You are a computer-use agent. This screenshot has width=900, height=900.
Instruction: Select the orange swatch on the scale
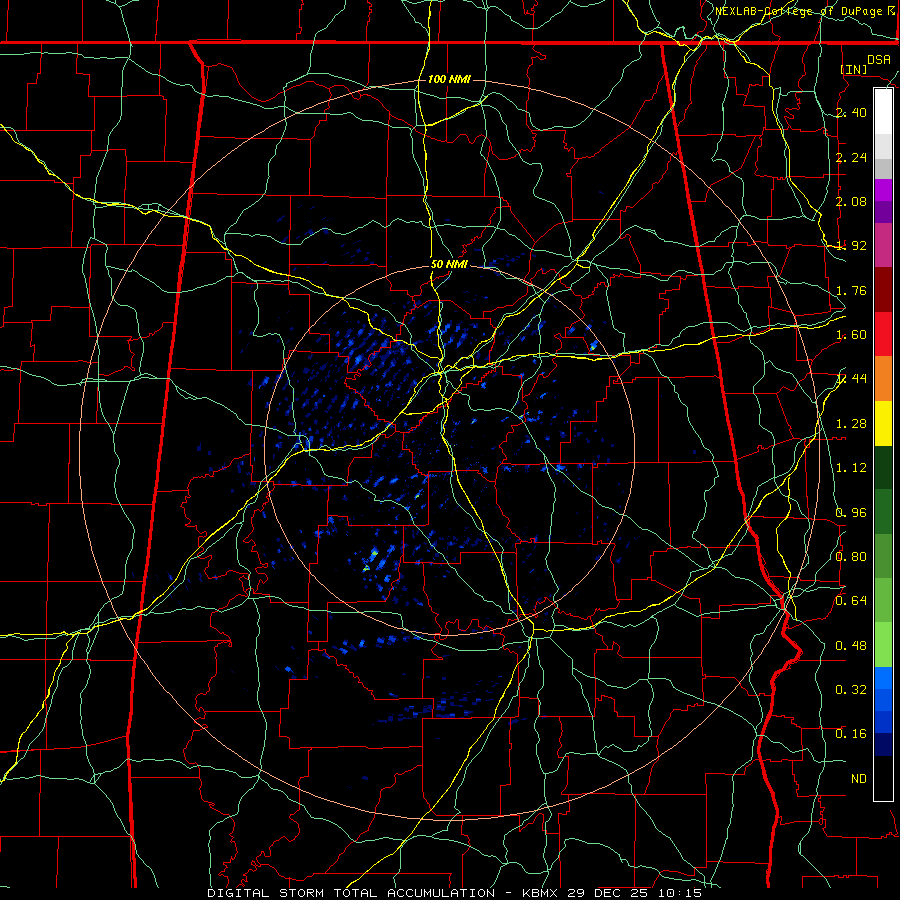(x=883, y=379)
